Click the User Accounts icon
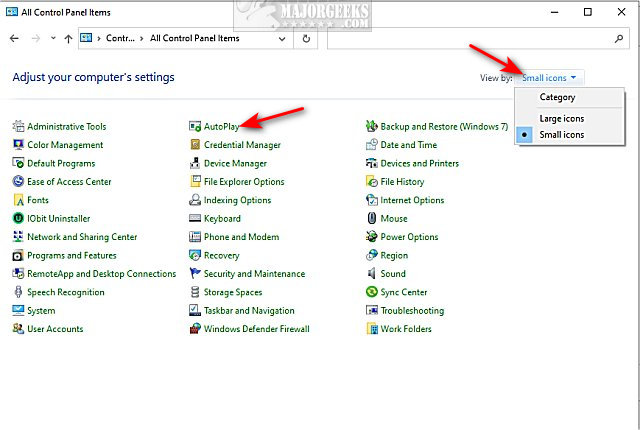Image resolution: width=640 pixels, height=430 pixels. 18,329
